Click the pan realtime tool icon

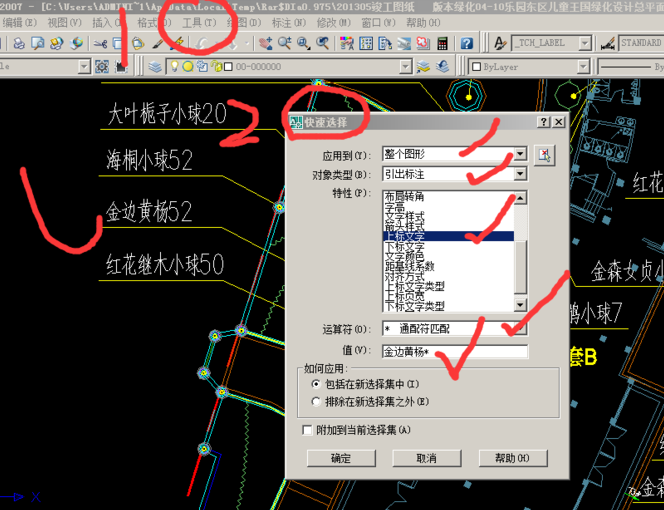[x=267, y=44]
